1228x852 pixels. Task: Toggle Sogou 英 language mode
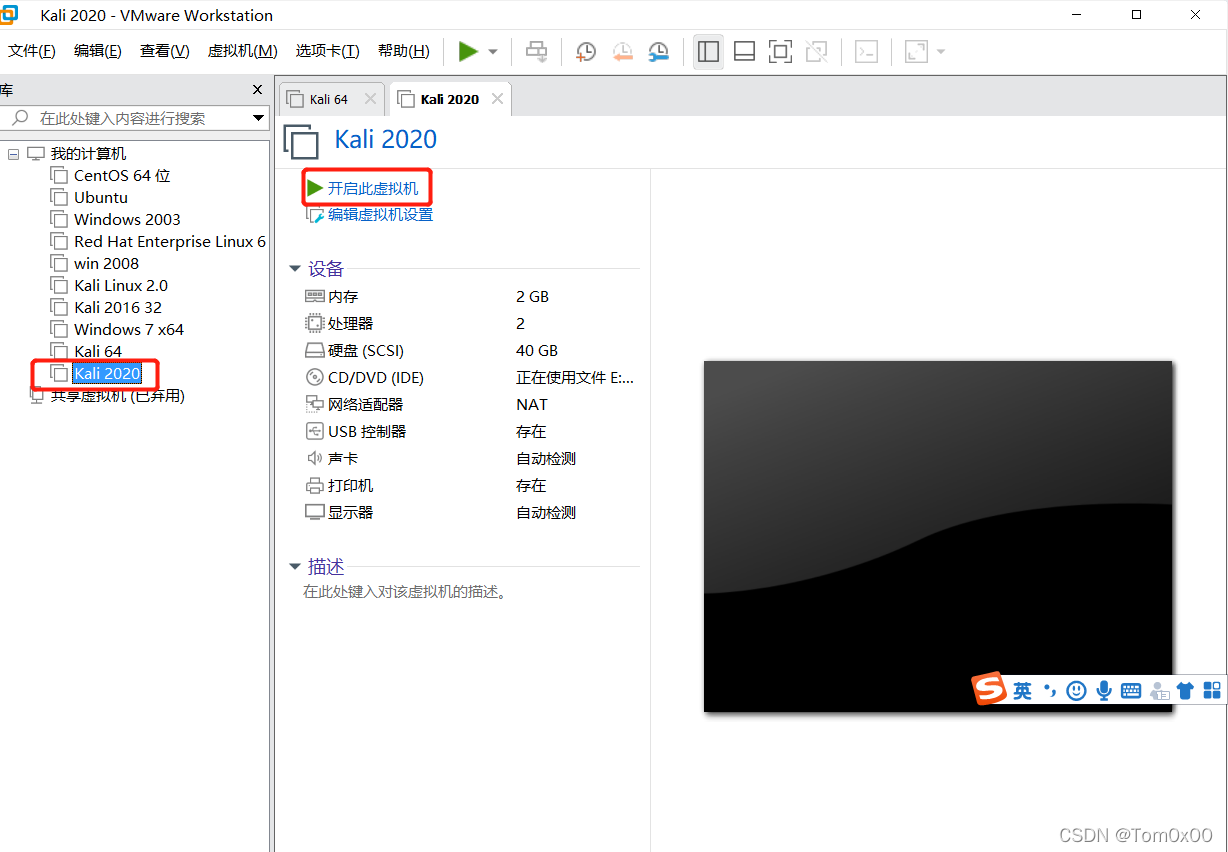click(1022, 690)
